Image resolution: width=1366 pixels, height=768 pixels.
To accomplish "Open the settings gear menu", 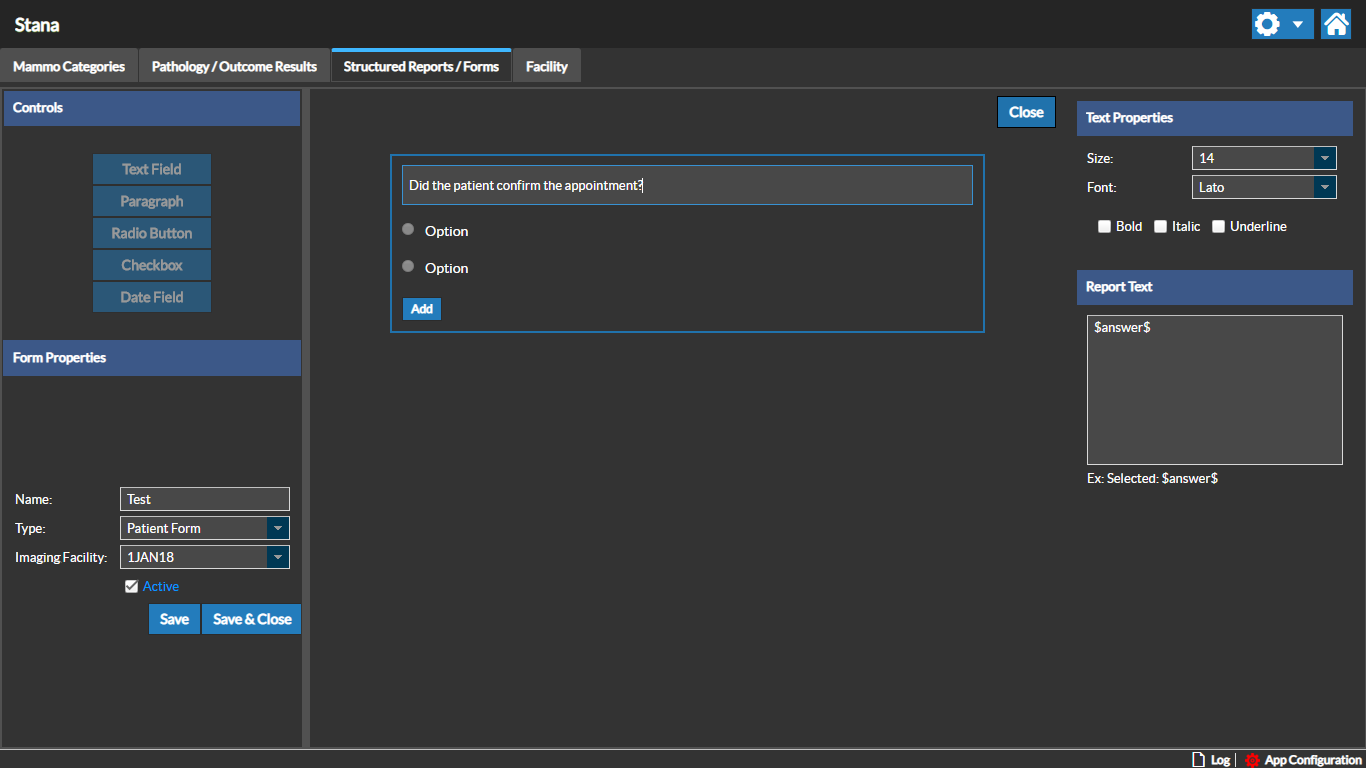I will (x=1281, y=24).
